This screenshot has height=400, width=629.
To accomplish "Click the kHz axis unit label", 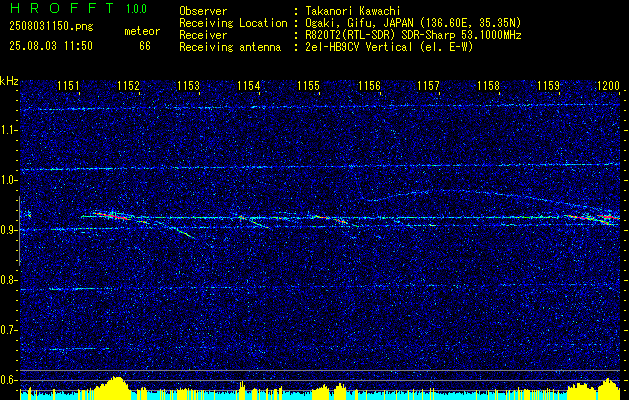I will coord(9,81).
